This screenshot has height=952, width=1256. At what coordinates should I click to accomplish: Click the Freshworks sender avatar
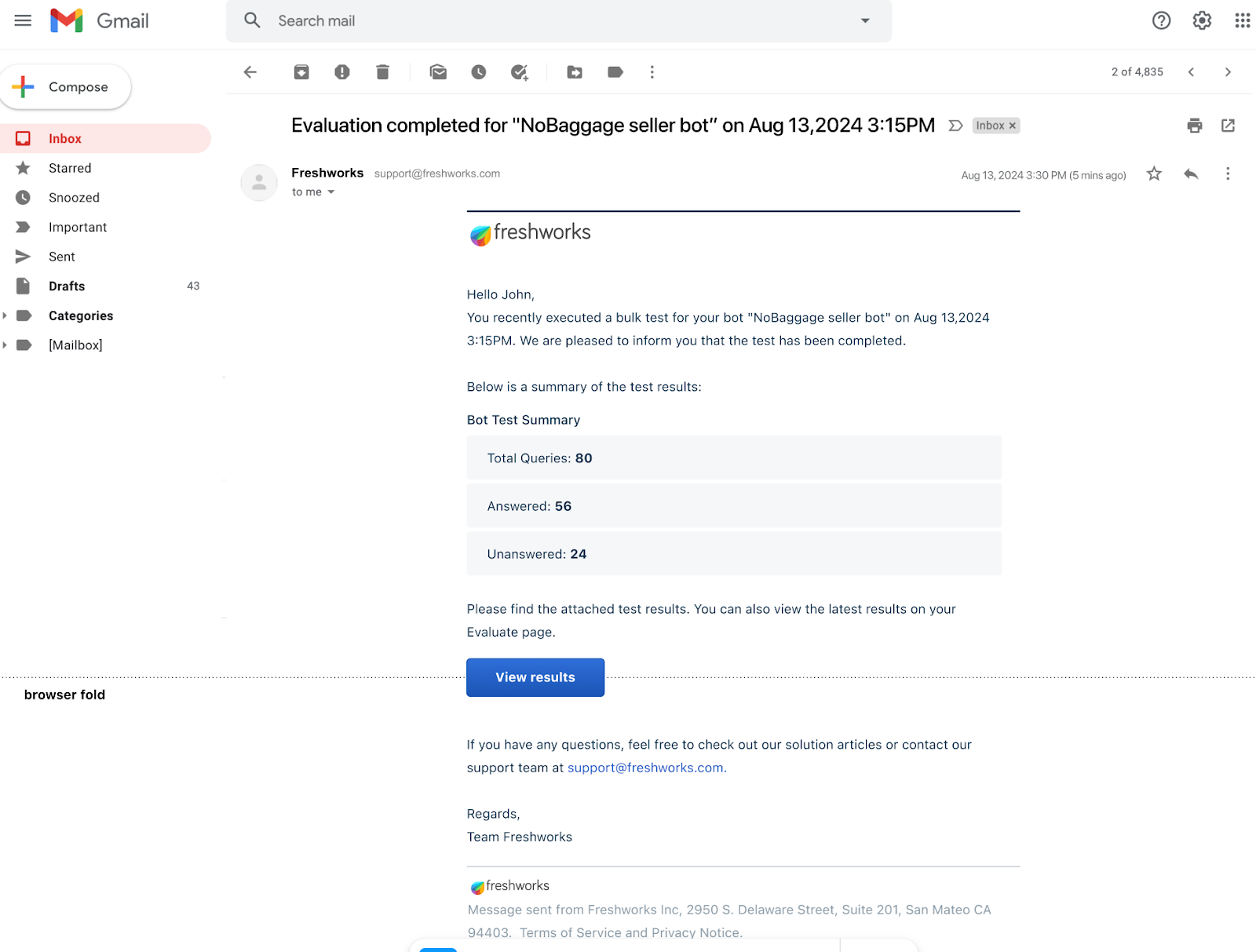[x=259, y=183]
